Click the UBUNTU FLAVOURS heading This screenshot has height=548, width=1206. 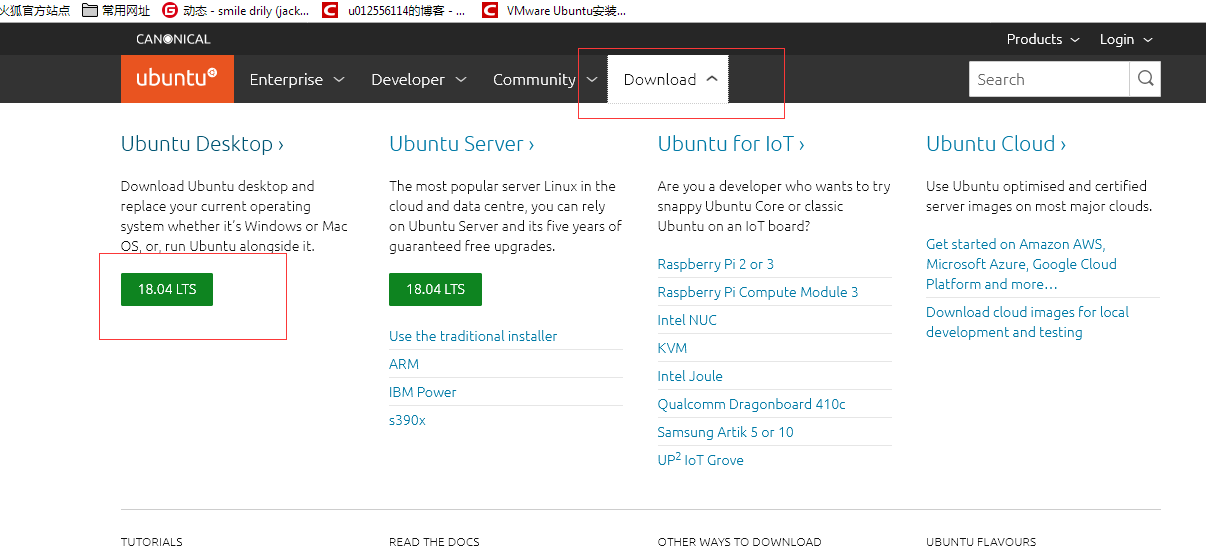(981, 542)
